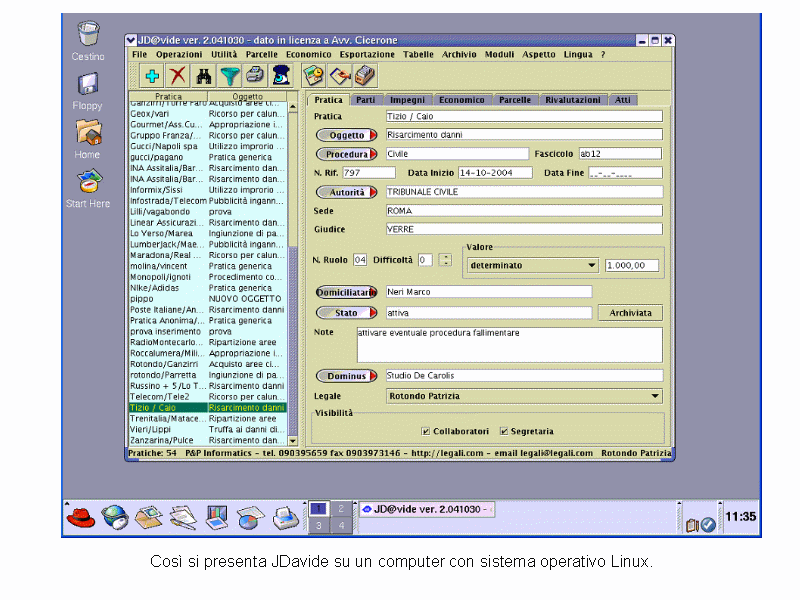Click the clipboard tray icon

pyautogui.click(x=692, y=525)
